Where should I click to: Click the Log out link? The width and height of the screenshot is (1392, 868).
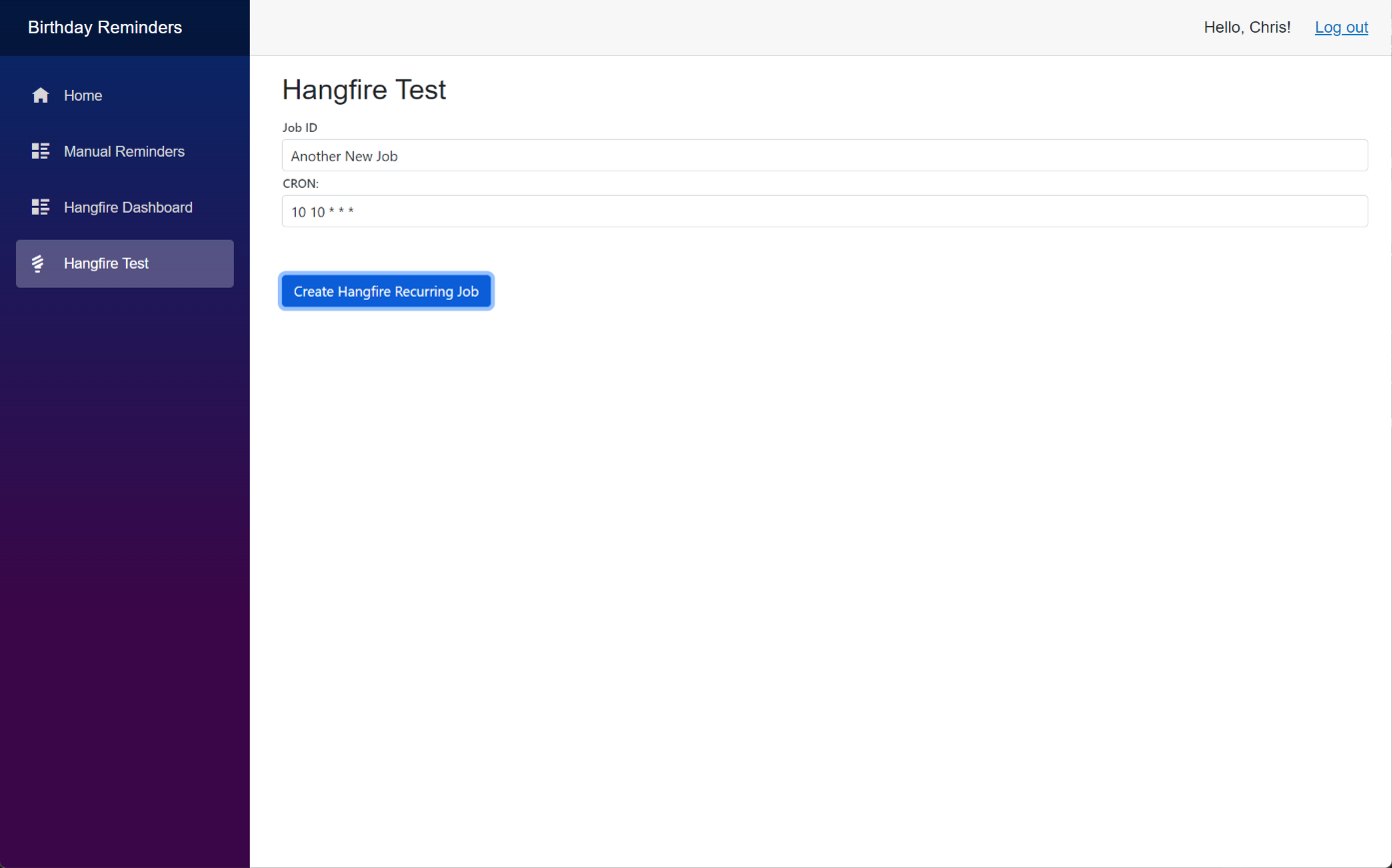[x=1341, y=27]
